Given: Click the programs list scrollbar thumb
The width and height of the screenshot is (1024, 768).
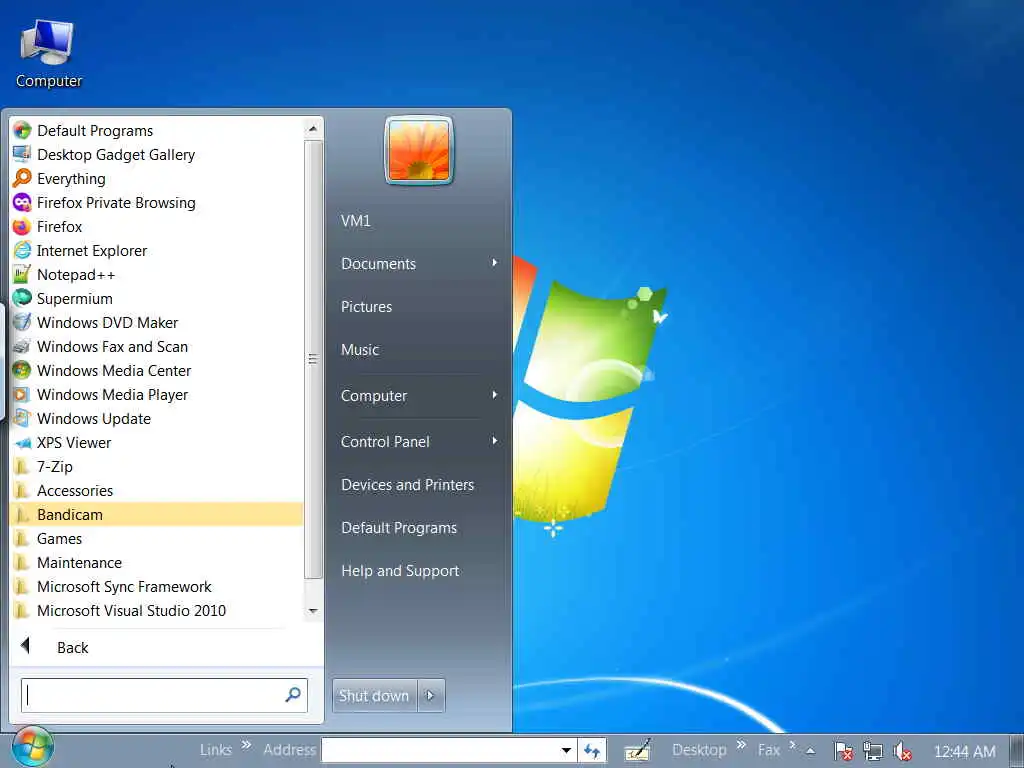Looking at the screenshot, I should (x=313, y=359).
